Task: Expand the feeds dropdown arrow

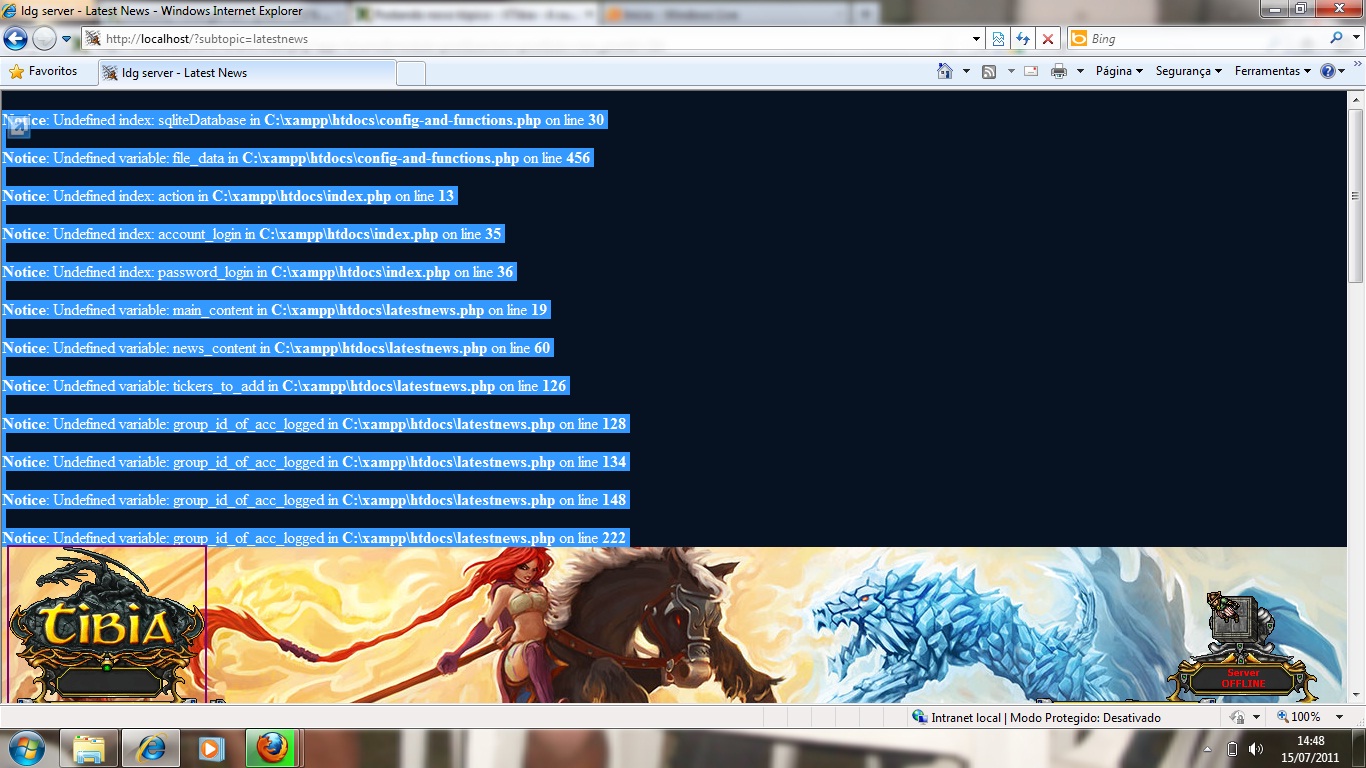Action: [1011, 71]
